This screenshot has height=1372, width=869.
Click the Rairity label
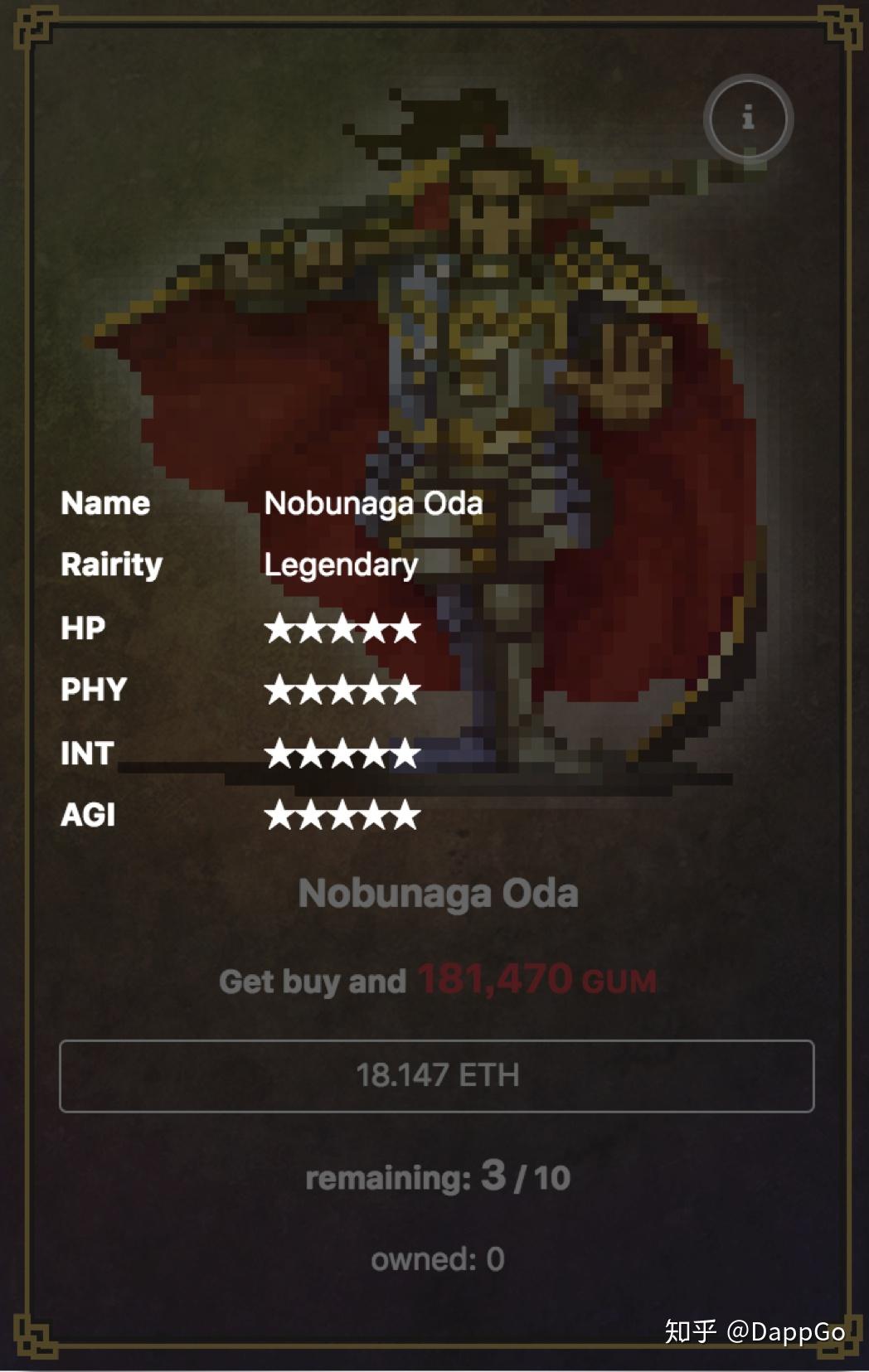(111, 565)
